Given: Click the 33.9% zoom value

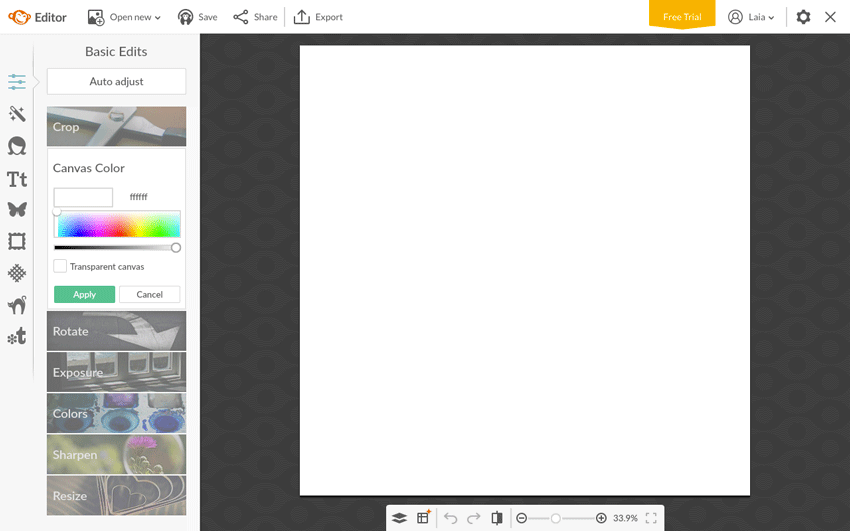Looking at the screenshot, I should (625, 518).
